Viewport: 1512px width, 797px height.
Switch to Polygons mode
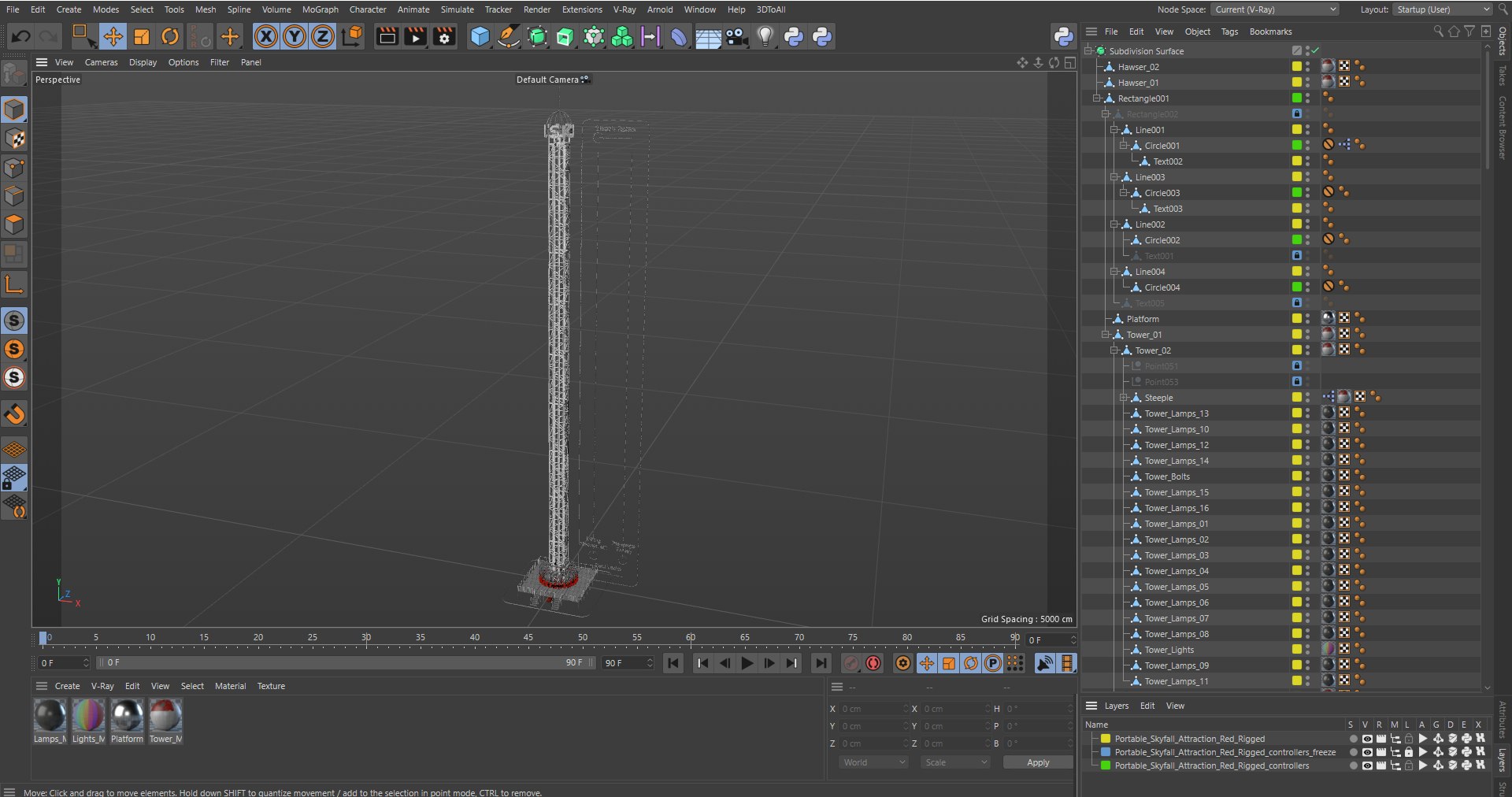[x=14, y=224]
